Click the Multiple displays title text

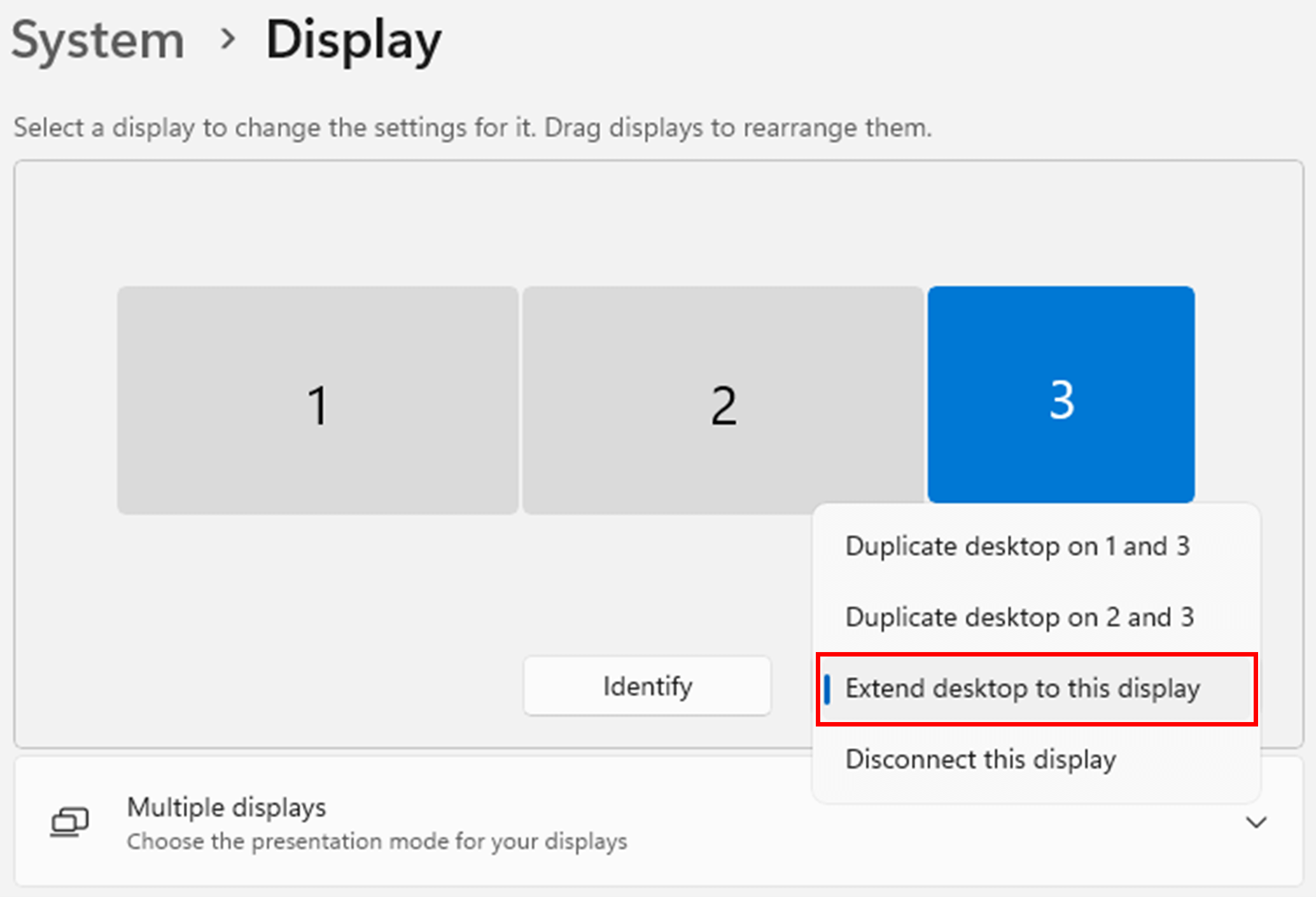[226, 807]
